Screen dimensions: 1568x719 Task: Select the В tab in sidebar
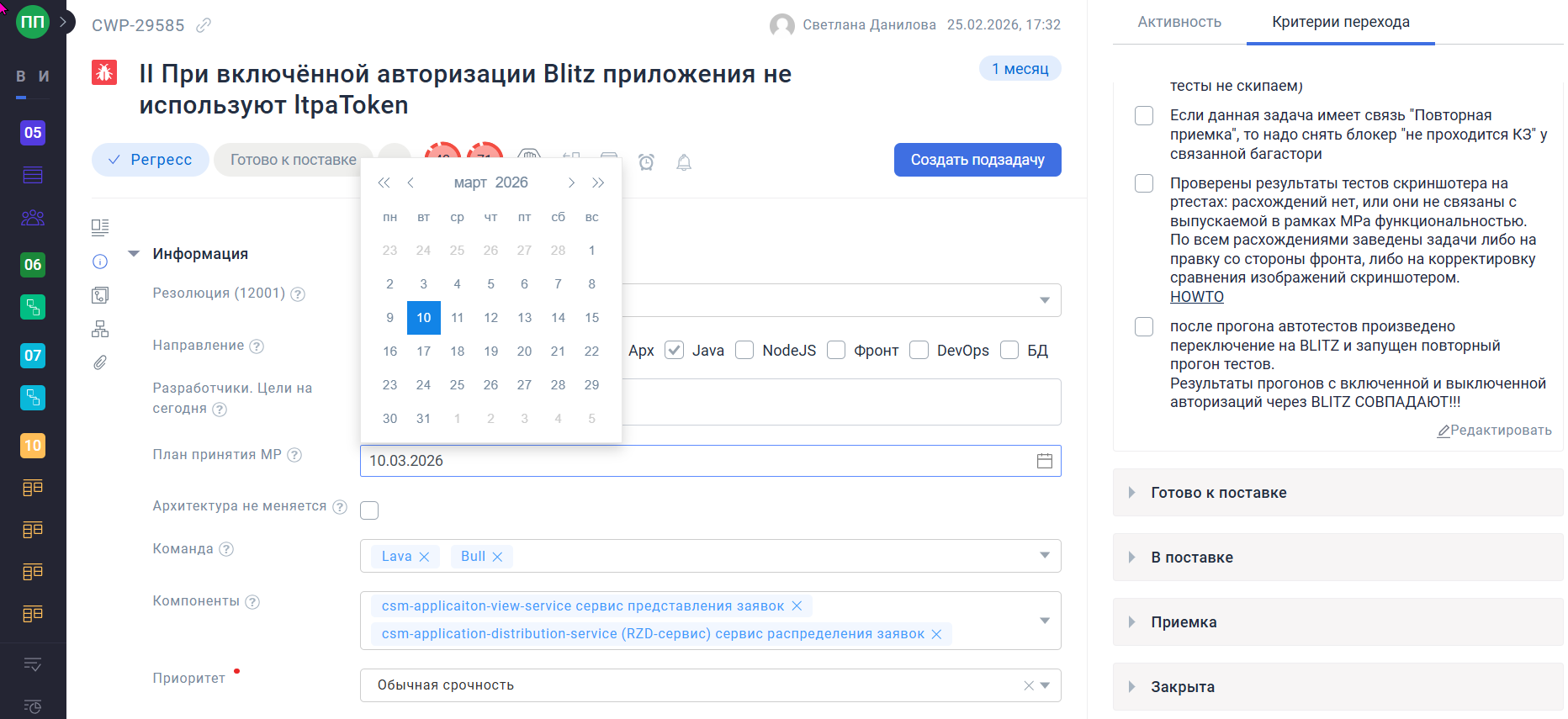21,77
